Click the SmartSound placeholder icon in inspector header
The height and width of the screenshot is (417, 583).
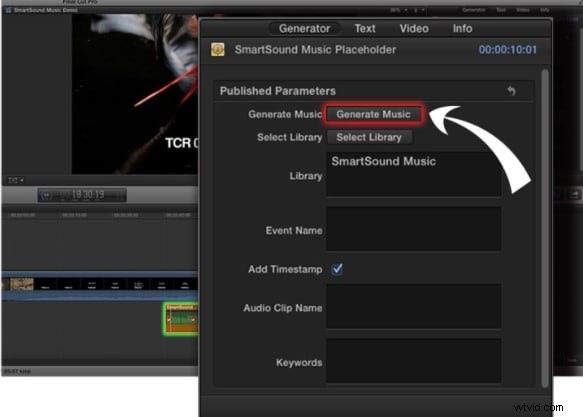pyautogui.click(x=218, y=50)
